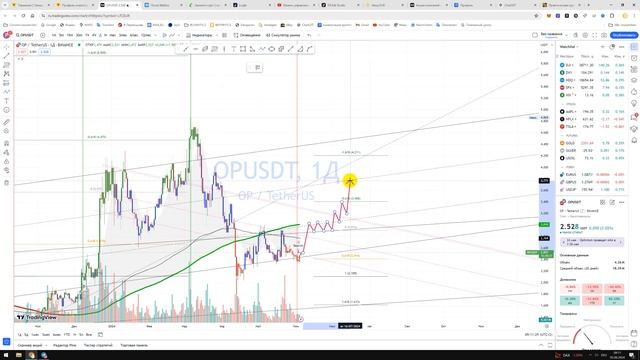Open the ideas lightbulb icon in right sidebar
This screenshot has width=640, height=360.
pos(634,103)
